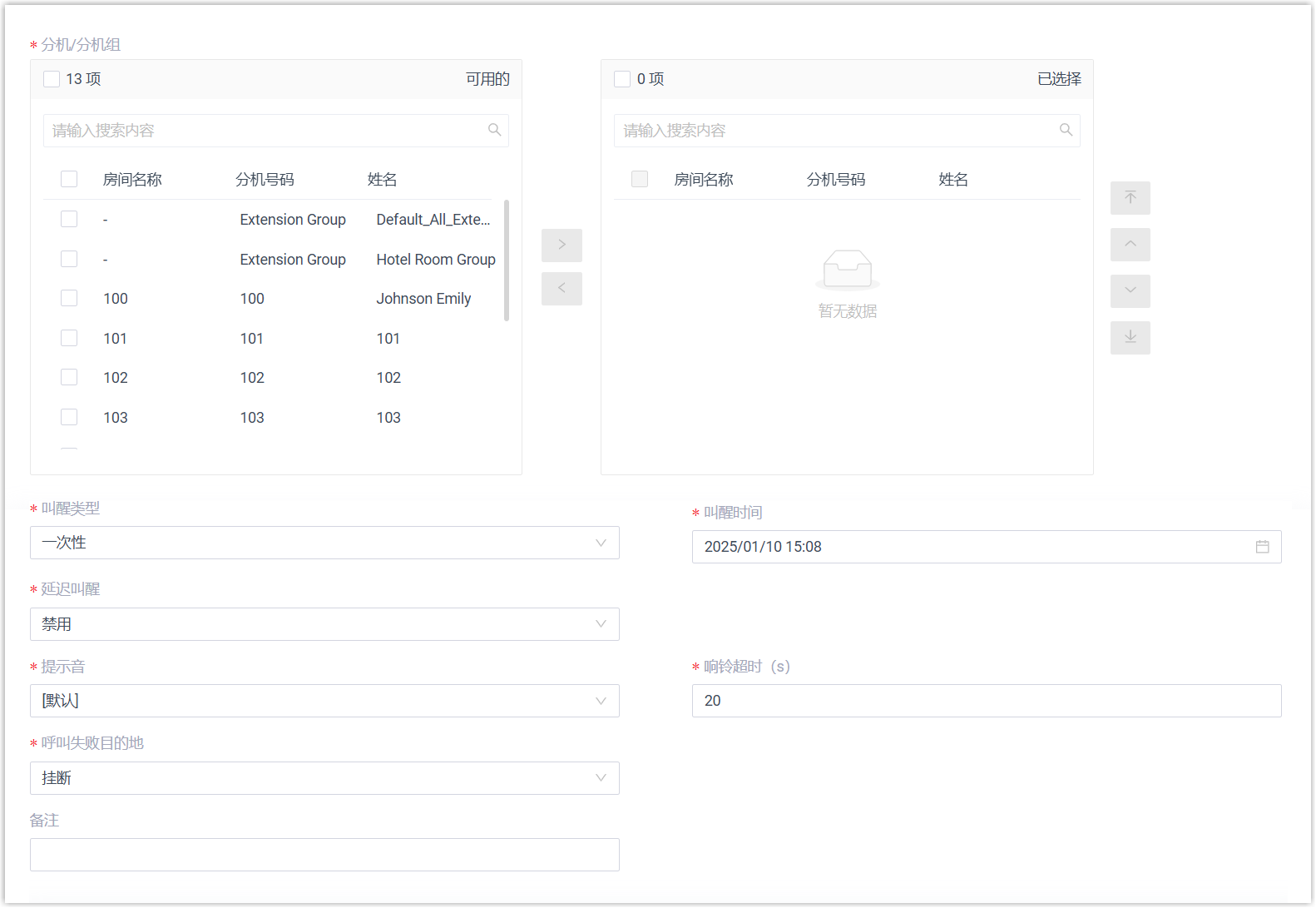Check the box for Johnson Emily row
1316x908 pixels.
pos(69,298)
